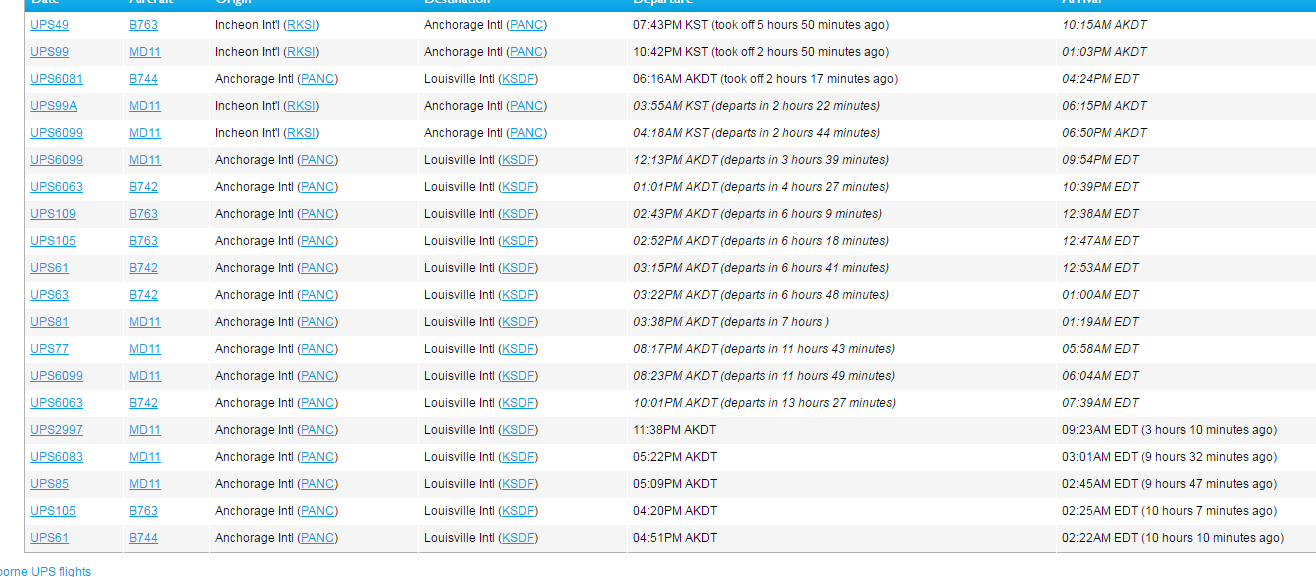This screenshot has height=577, width=1316.
Task: Open RKSI origin link in UPS49 row
Action: [x=301, y=25]
